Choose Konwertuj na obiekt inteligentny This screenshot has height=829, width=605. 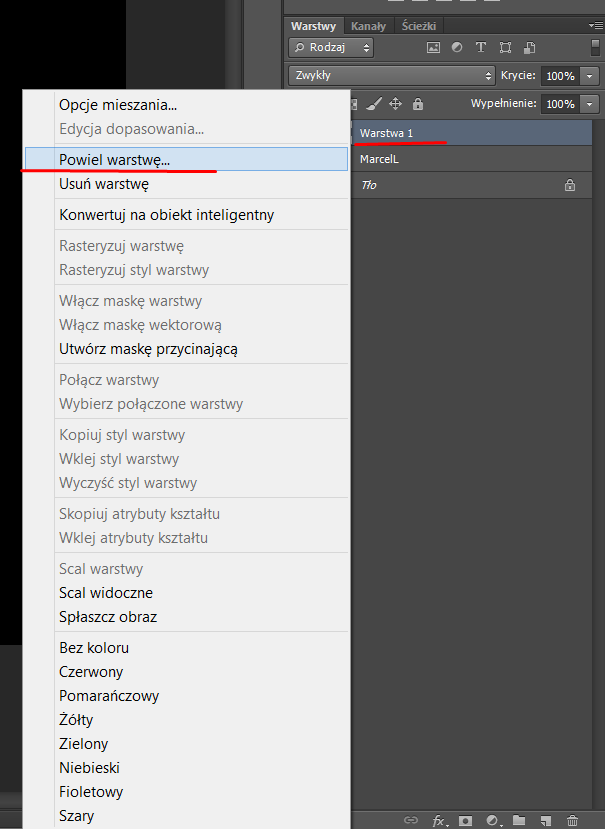click(x=186, y=215)
